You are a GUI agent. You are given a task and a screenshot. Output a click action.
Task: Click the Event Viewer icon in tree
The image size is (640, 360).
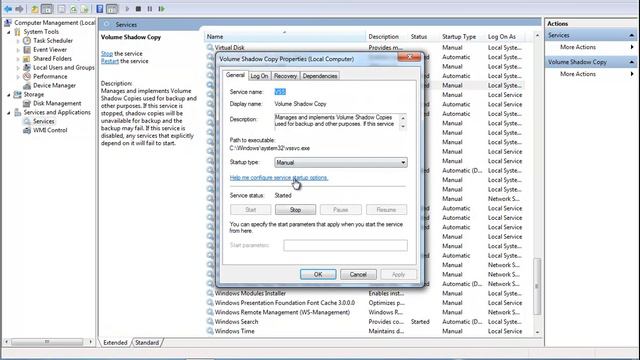(27, 49)
